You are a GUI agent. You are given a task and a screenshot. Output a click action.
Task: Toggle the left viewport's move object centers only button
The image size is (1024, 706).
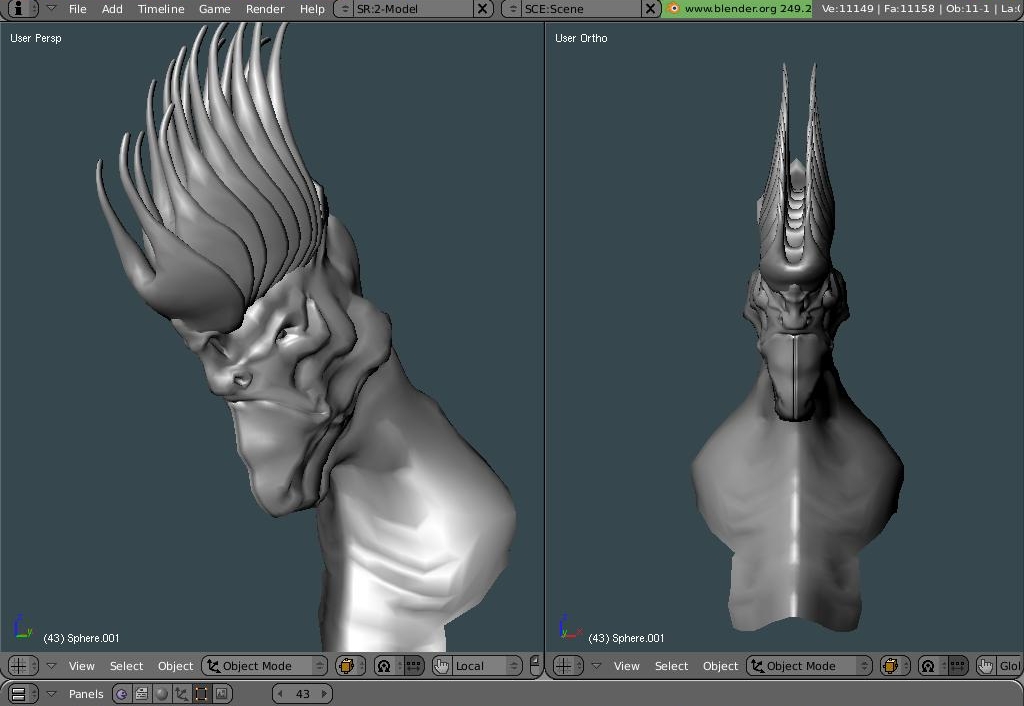click(414, 666)
